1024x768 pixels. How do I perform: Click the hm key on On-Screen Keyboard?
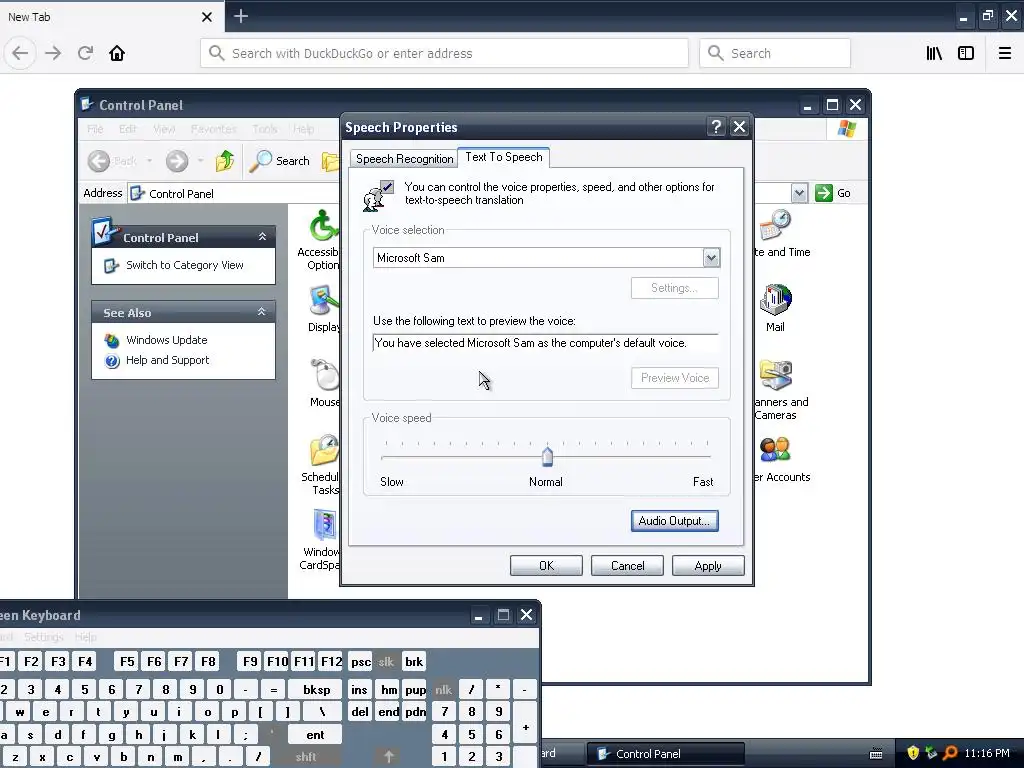click(389, 690)
